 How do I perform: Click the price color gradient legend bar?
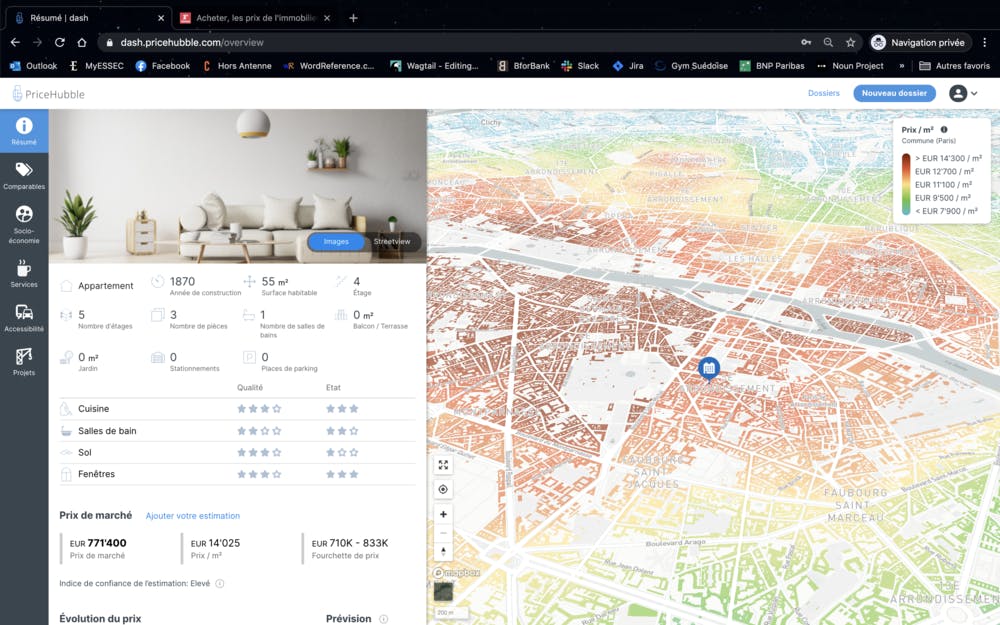coord(906,184)
